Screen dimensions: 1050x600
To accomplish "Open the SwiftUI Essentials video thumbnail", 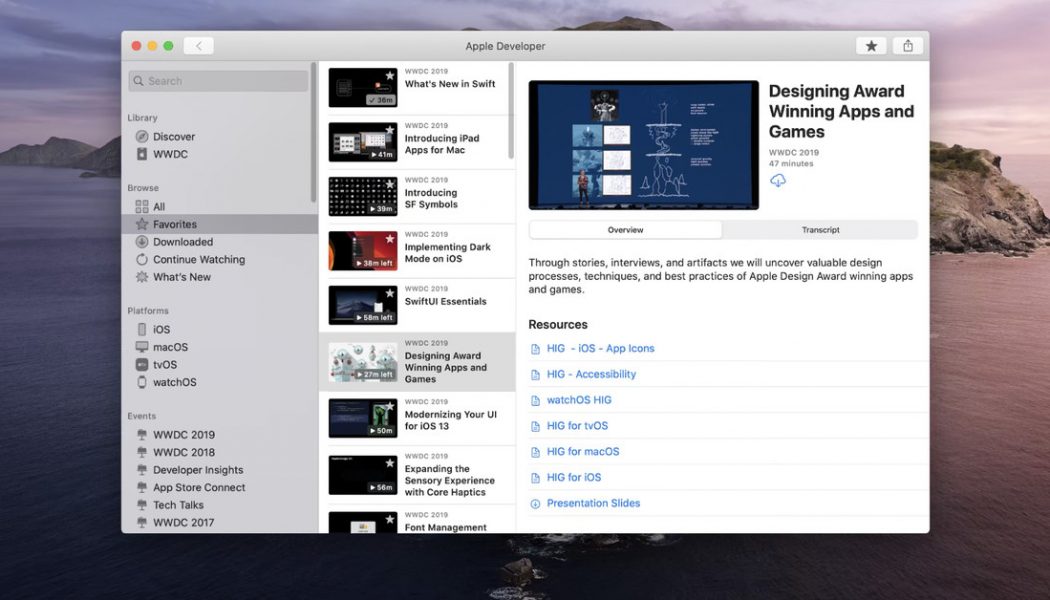I will (x=362, y=305).
